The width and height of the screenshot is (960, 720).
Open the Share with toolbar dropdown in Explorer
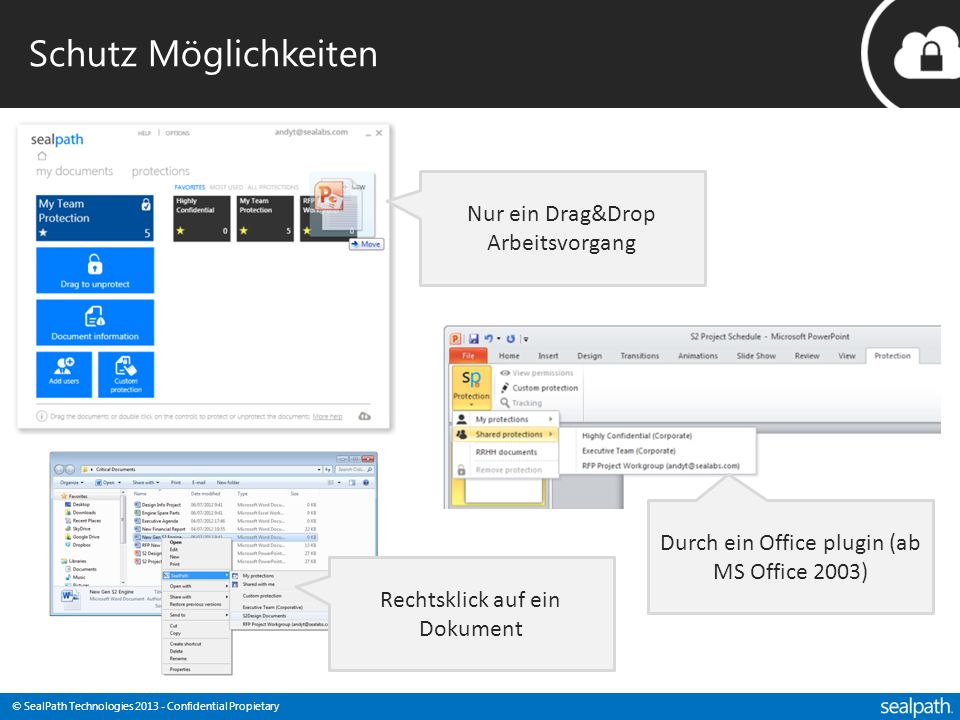146,482
